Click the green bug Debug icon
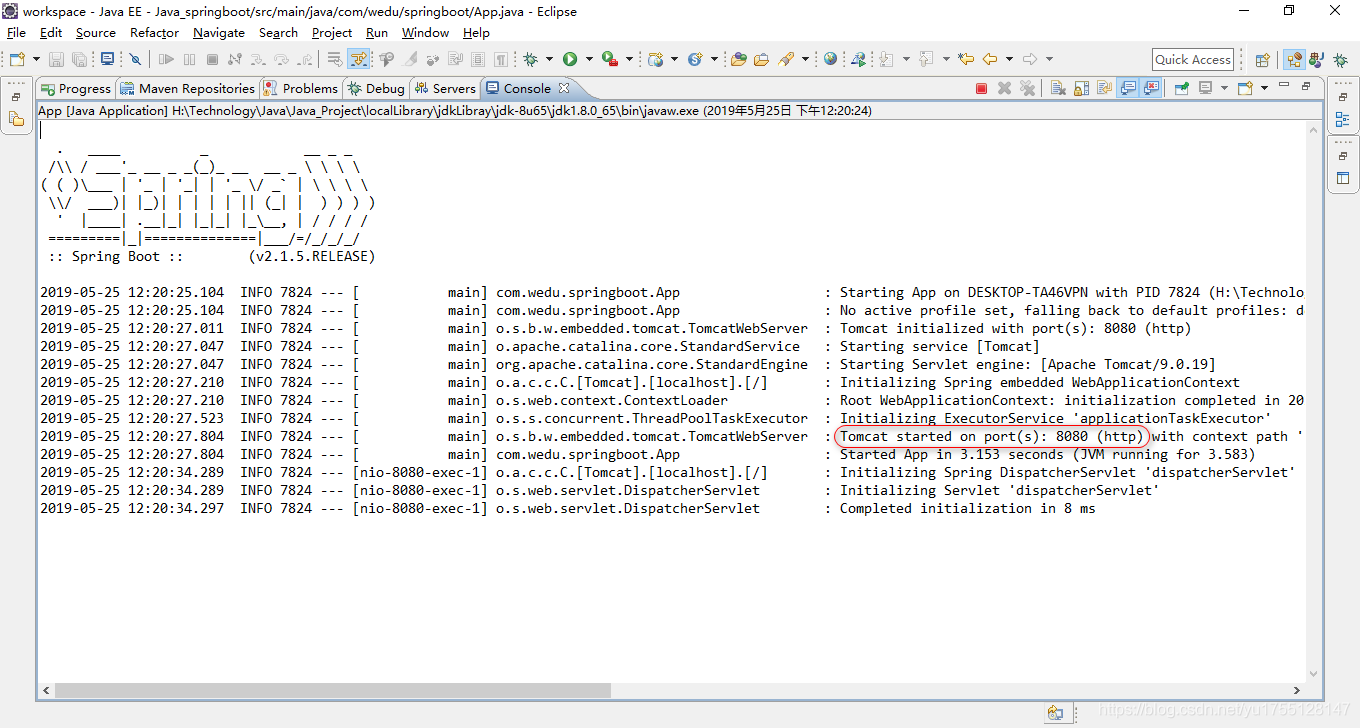1360x728 pixels. [530, 59]
